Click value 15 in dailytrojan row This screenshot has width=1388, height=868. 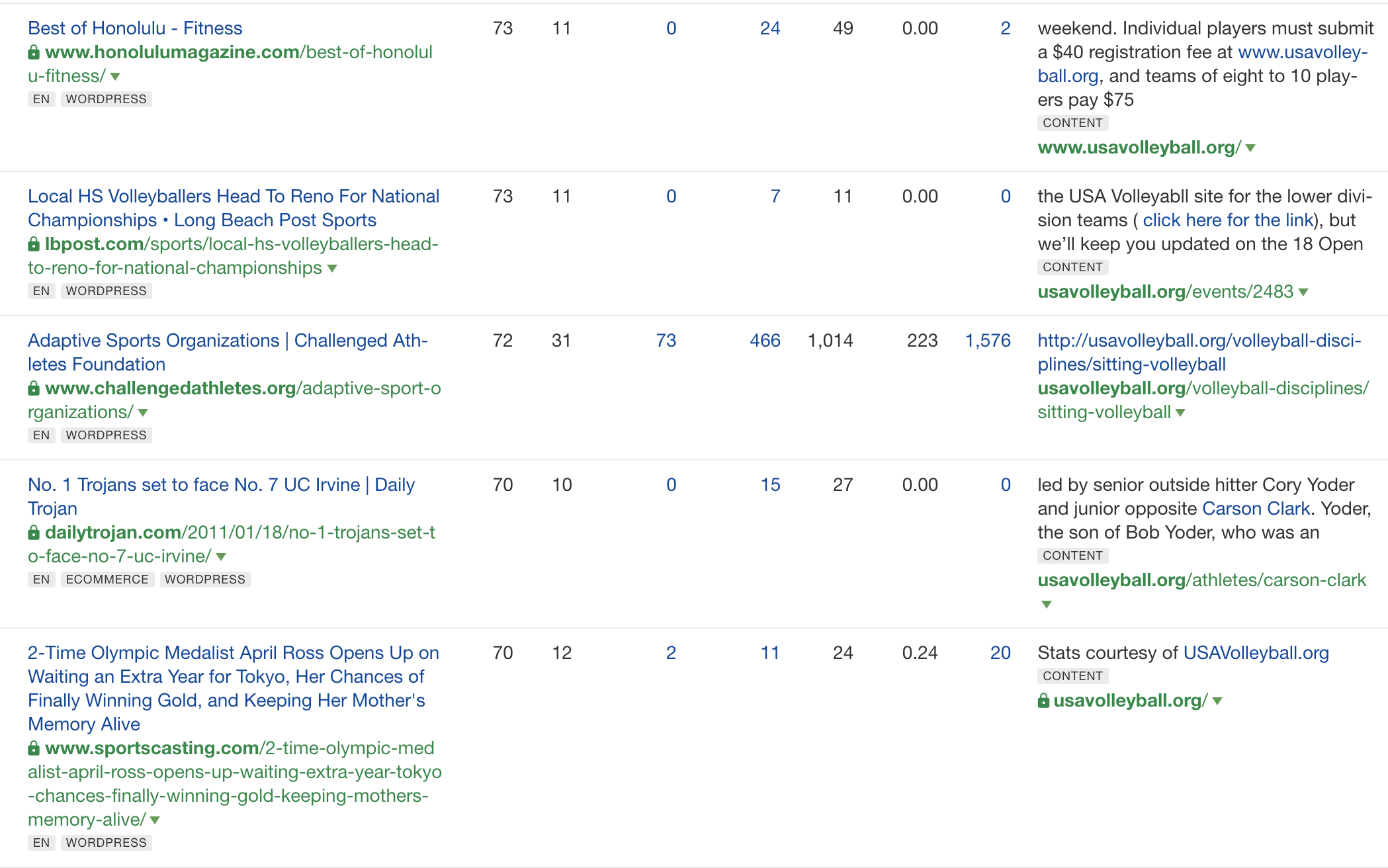(771, 485)
